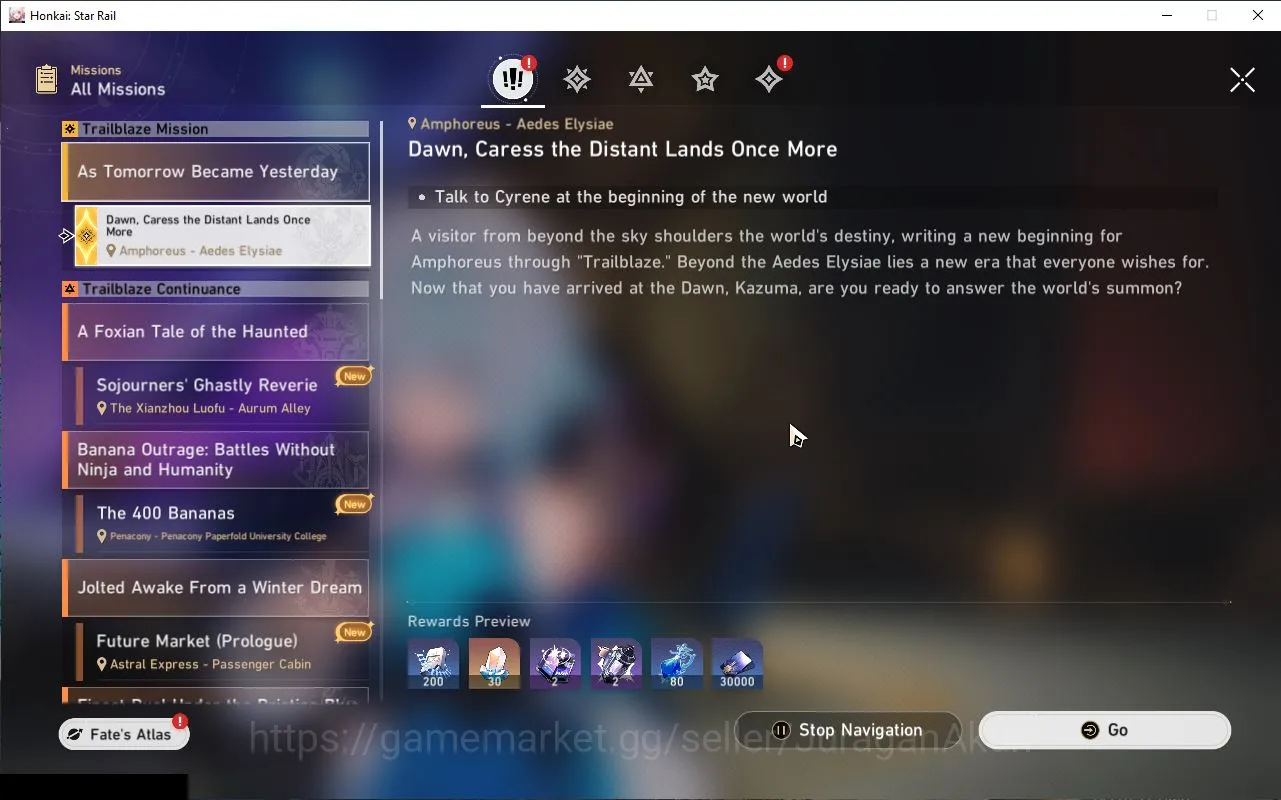Click the New badge on The 400 Bananas
This screenshot has height=800, width=1281.
354,504
